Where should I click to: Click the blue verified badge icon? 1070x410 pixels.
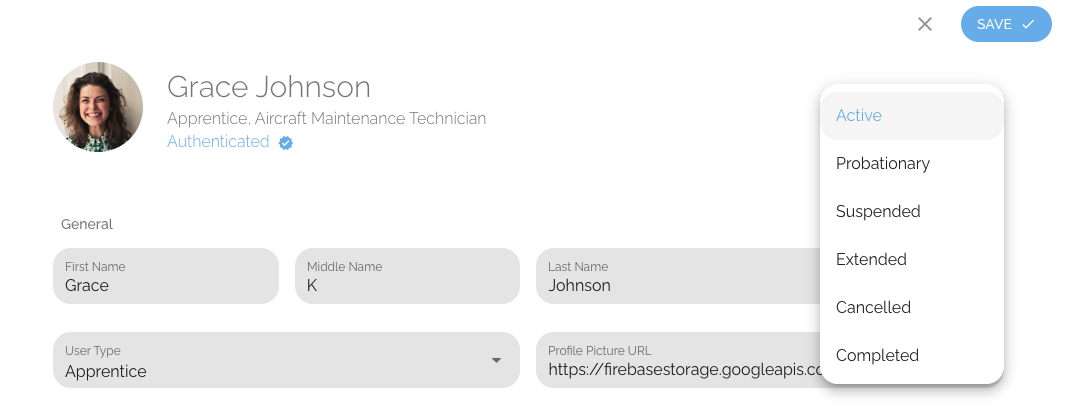point(286,143)
